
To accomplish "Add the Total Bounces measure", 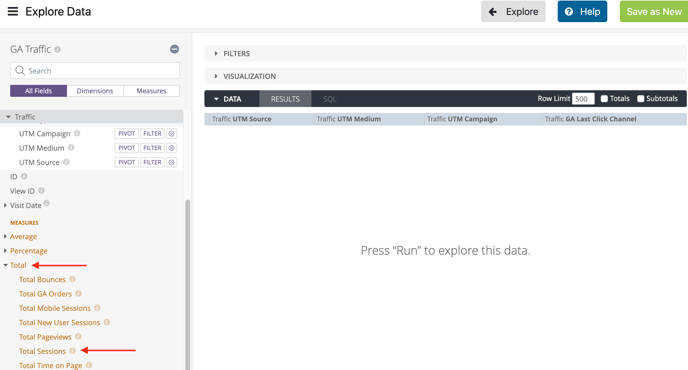I will coord(42,279).
